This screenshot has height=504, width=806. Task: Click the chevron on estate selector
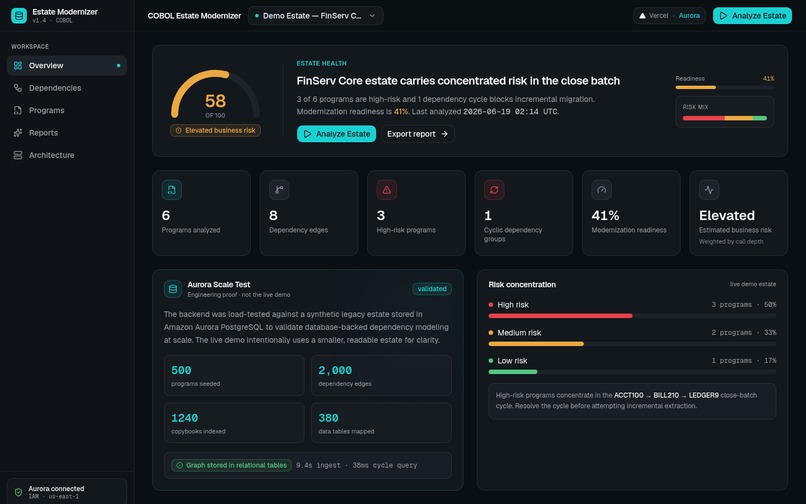pyautogui.click(x=372, y=16)
